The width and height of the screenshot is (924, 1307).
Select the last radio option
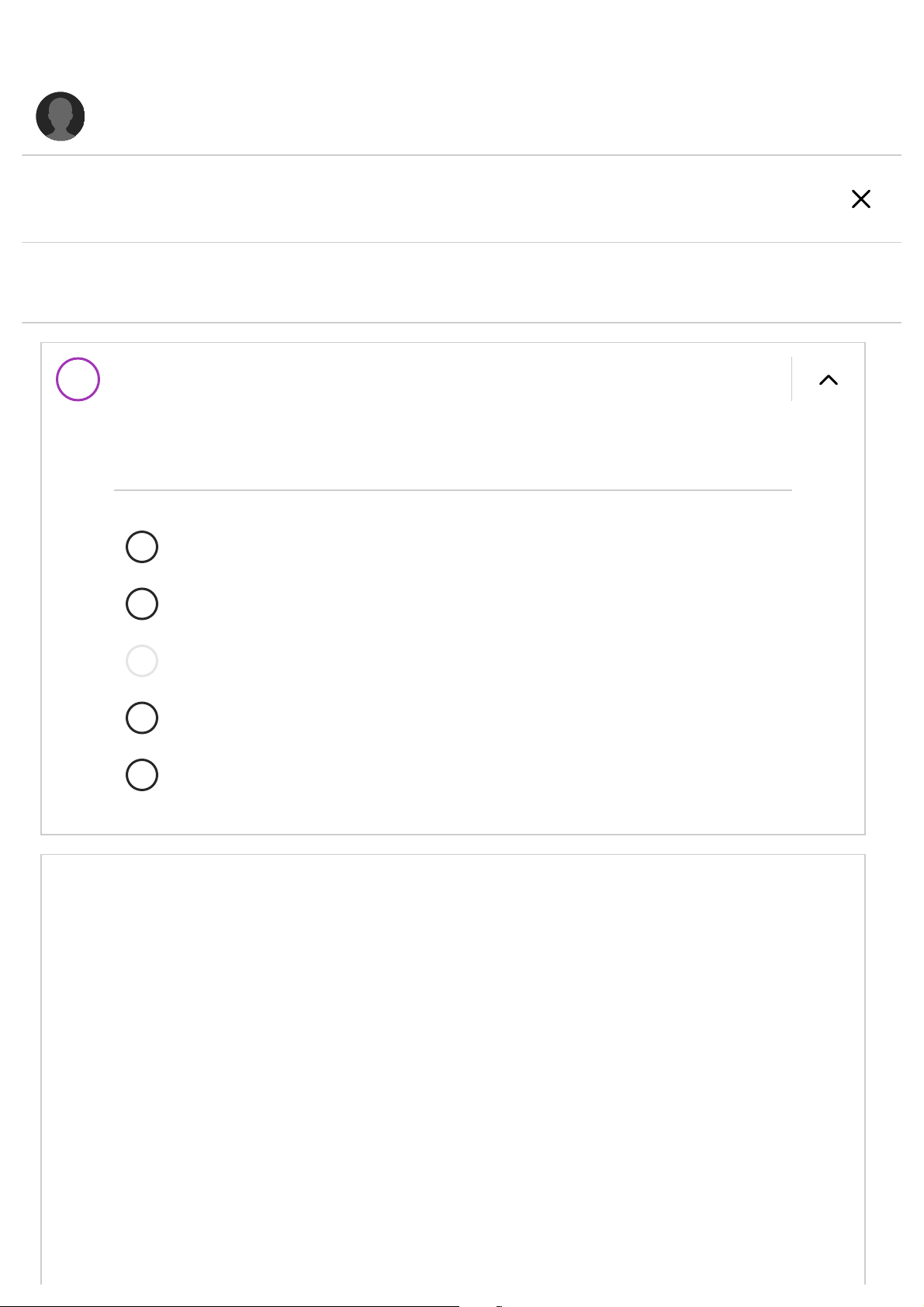(x=142, y=775)
